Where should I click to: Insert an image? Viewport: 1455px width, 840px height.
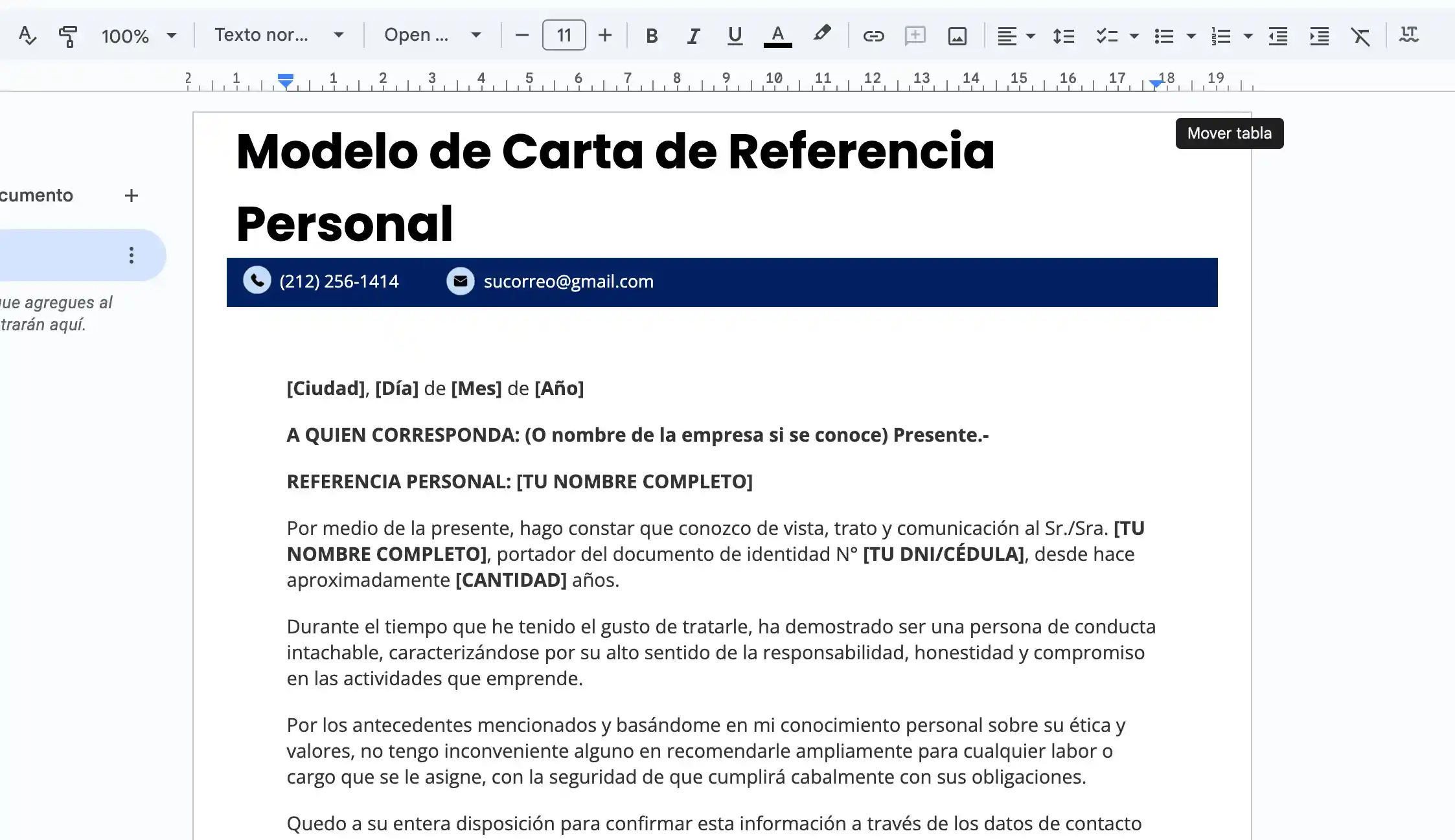click(957, 36)
